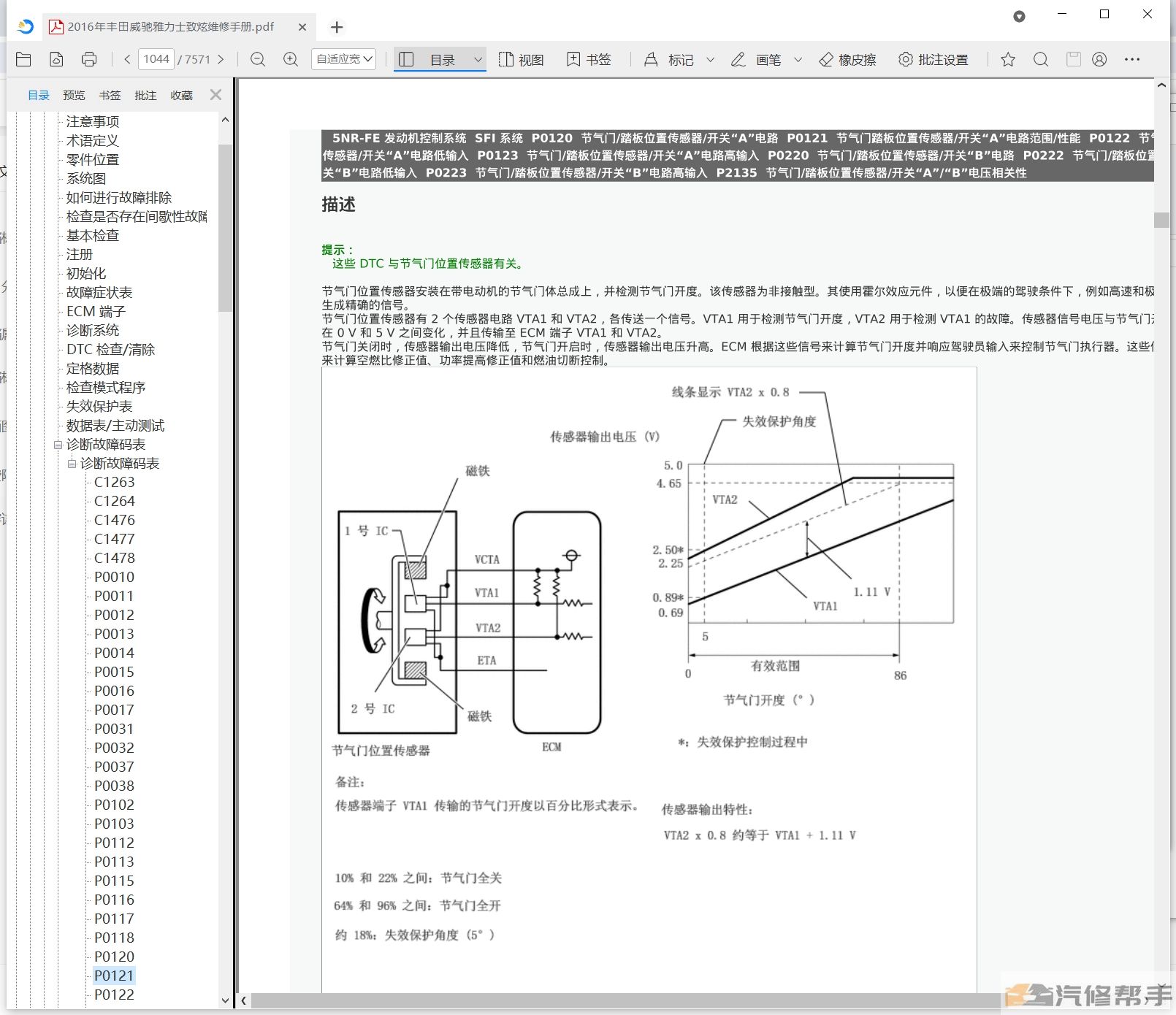The image size is (1176, 1015).
Task: Click the zoom in magnifier icon
Action: 291,59
